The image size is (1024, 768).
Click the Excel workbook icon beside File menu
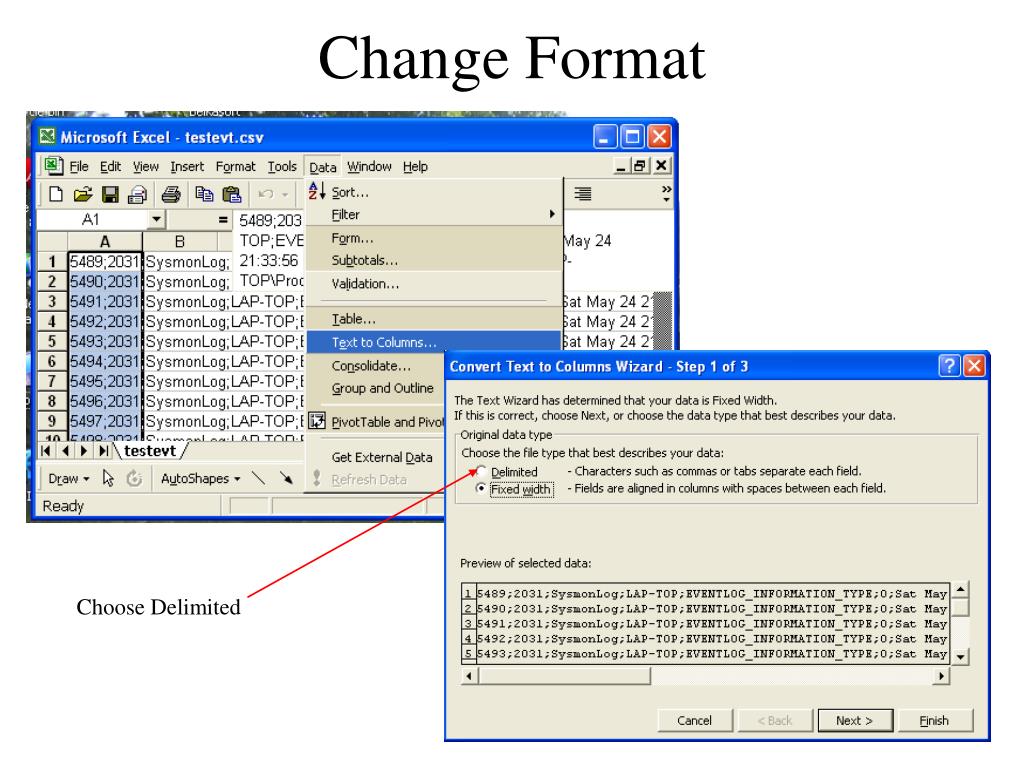coord(53,165)
